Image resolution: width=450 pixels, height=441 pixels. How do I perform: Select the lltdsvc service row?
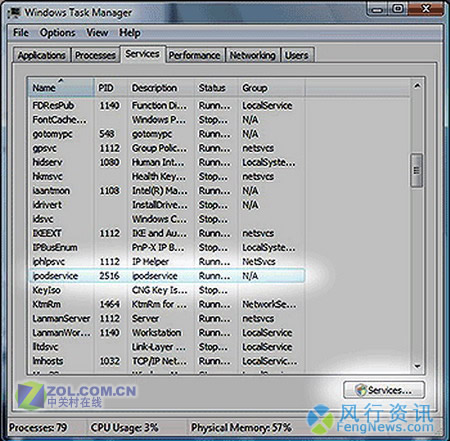tap(166, 347)
